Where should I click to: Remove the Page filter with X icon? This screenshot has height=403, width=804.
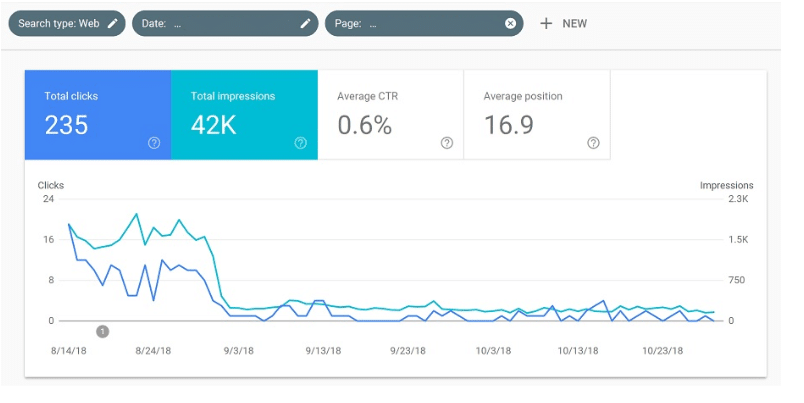510,23
